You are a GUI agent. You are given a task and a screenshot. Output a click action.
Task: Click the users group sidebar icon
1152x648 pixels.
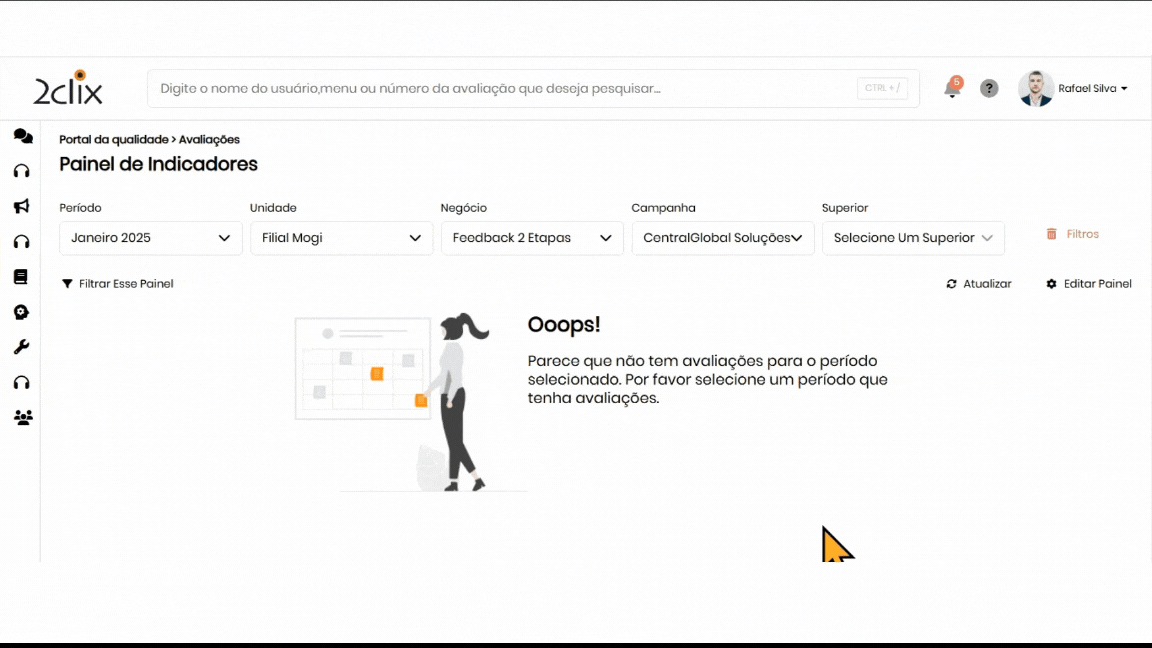point(22,418)
